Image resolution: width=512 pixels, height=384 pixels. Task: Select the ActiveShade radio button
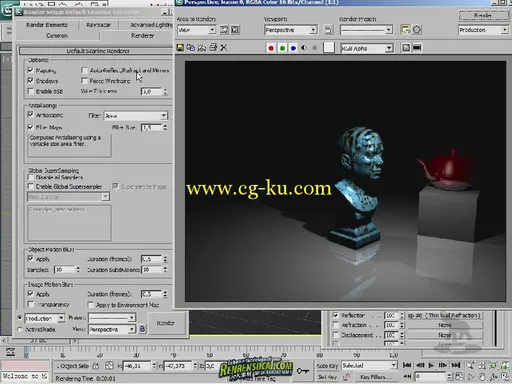[20, 329]
